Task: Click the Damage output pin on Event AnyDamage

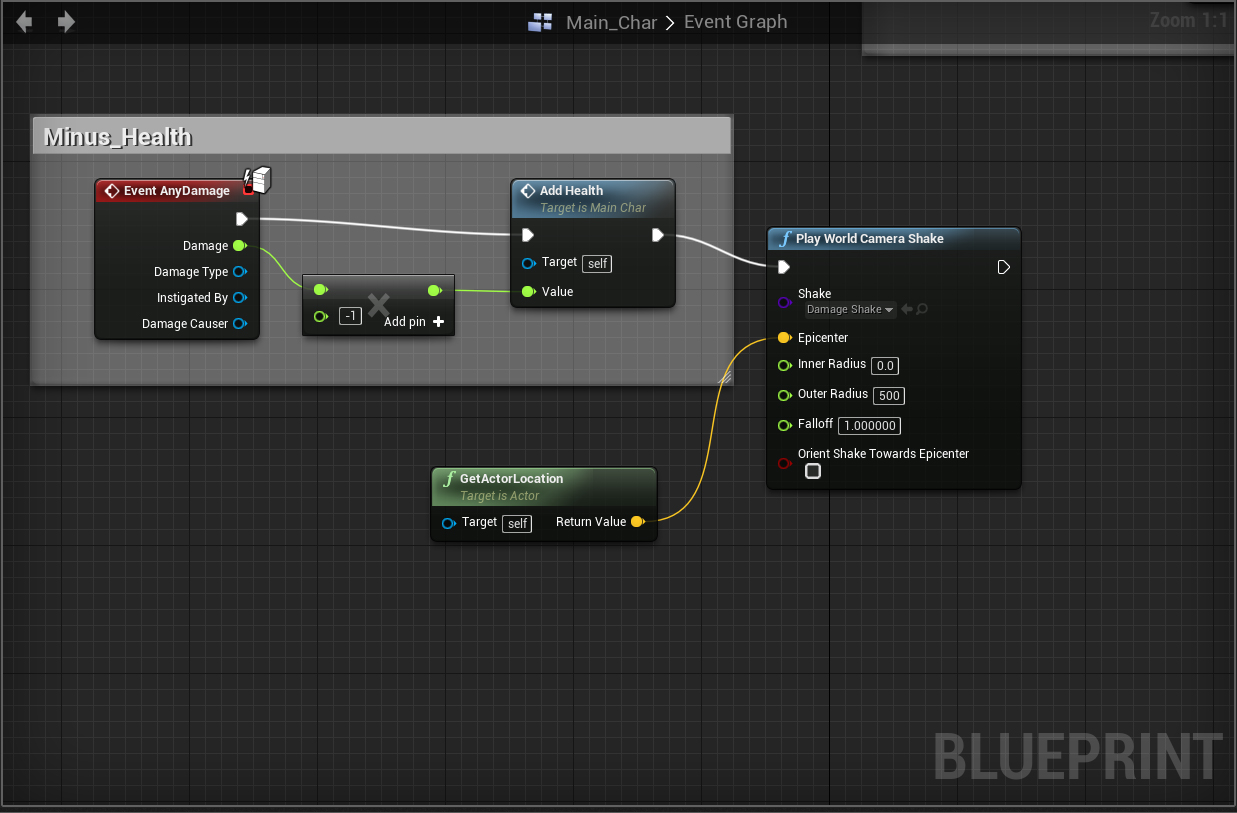Action: (x=239, y=245)
